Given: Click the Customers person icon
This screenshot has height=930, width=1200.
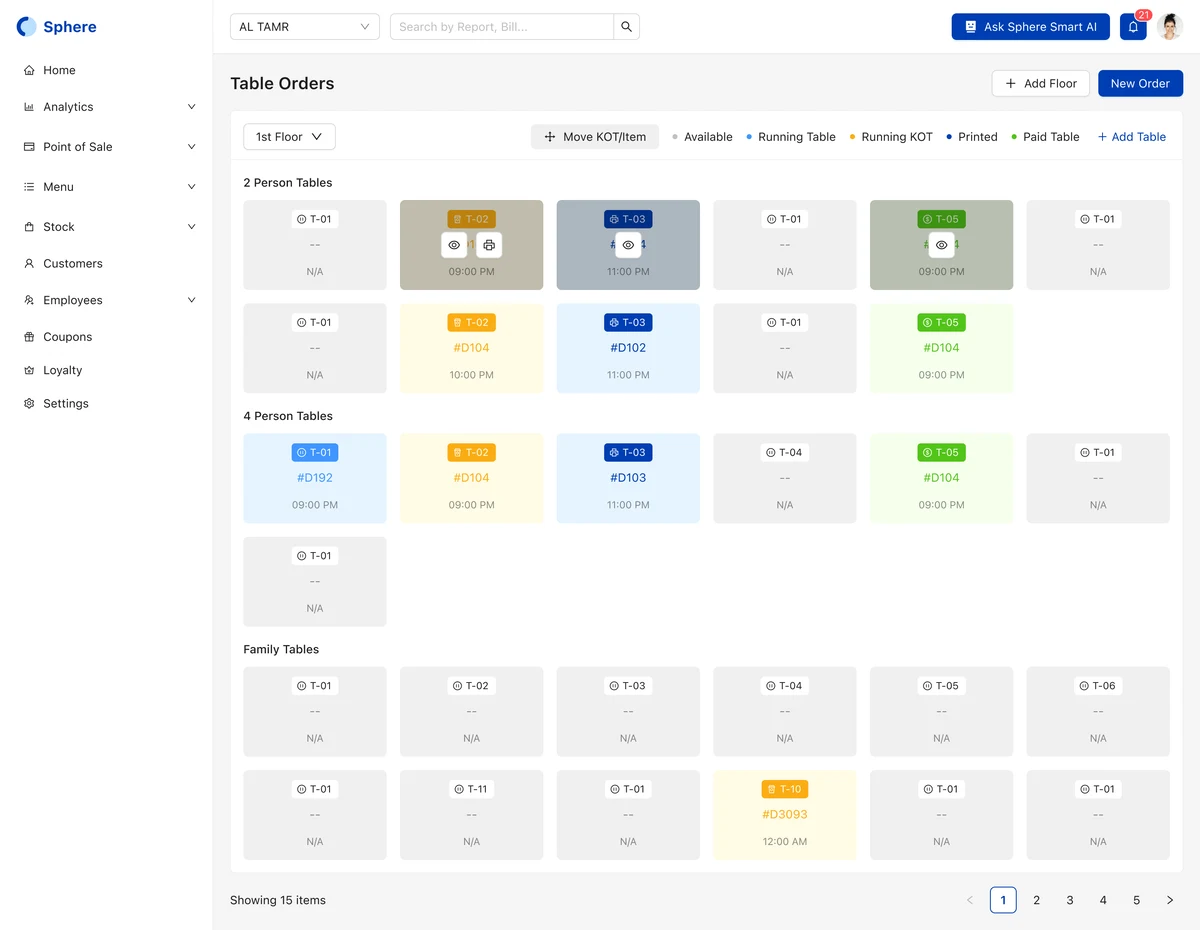Looking at the screenshot, I should 29,264.
